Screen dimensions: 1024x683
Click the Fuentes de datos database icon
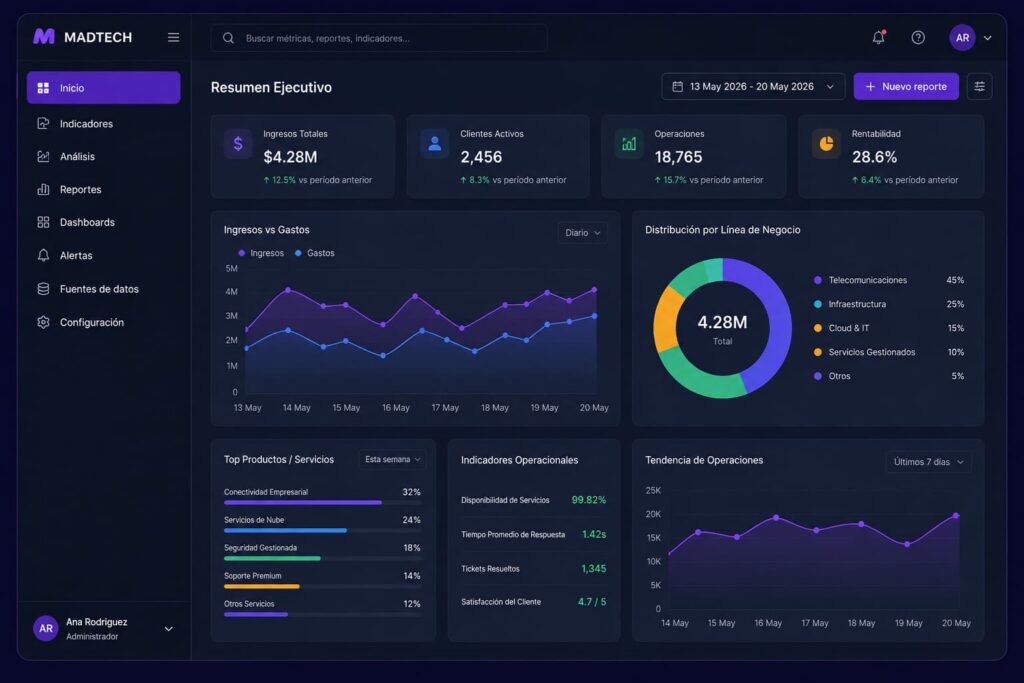[x=43, y=289]
